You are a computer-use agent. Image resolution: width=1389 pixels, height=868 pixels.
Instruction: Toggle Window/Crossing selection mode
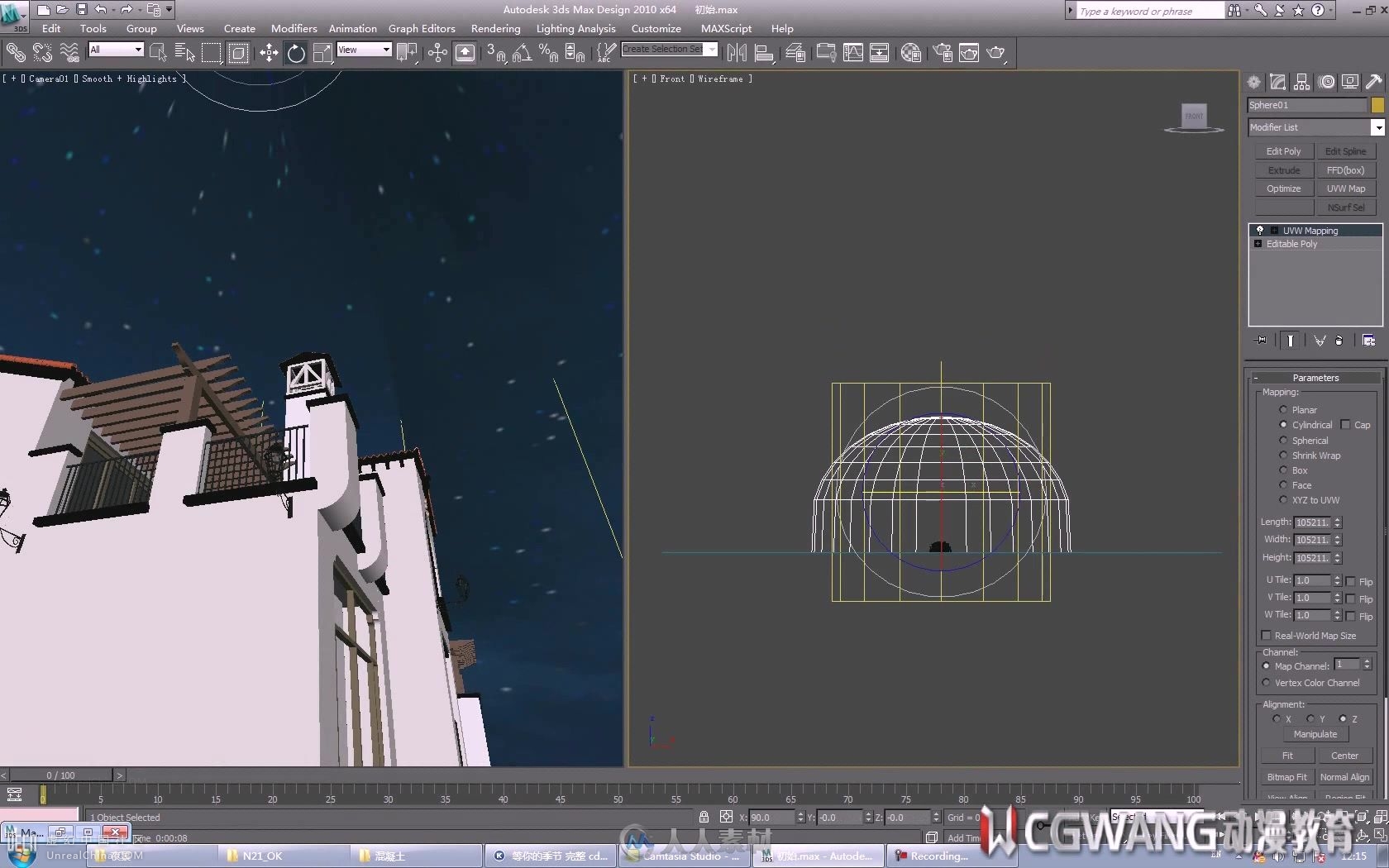point(238,53)
